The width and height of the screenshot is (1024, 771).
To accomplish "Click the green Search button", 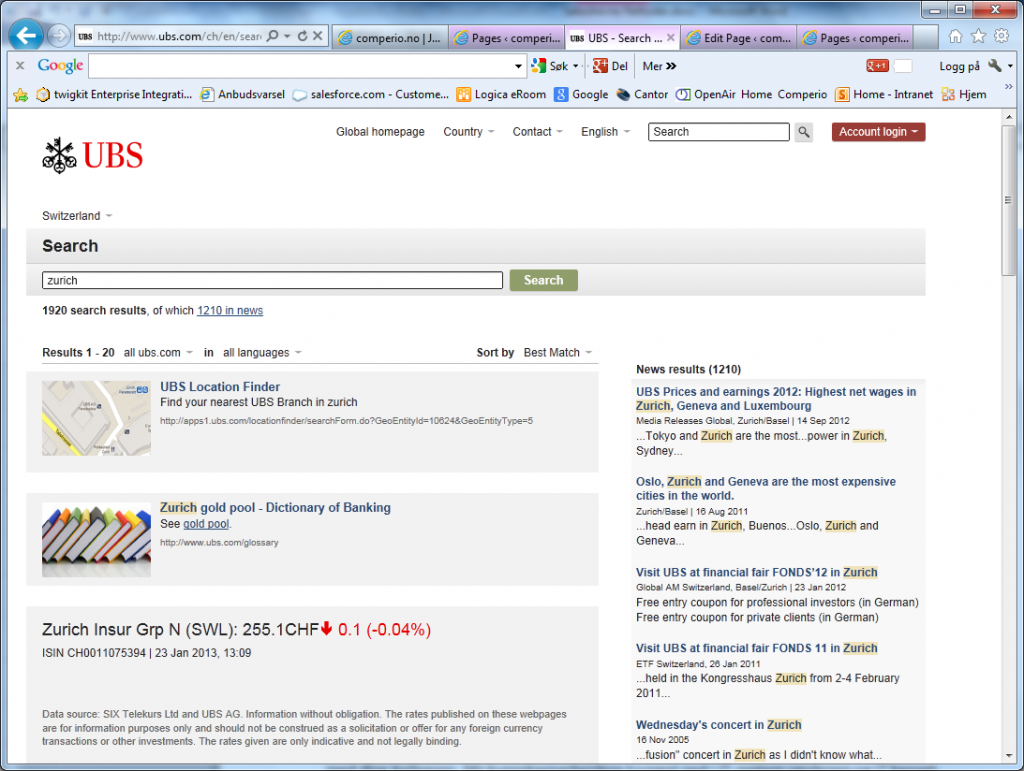I will click(x=543, y=280).
